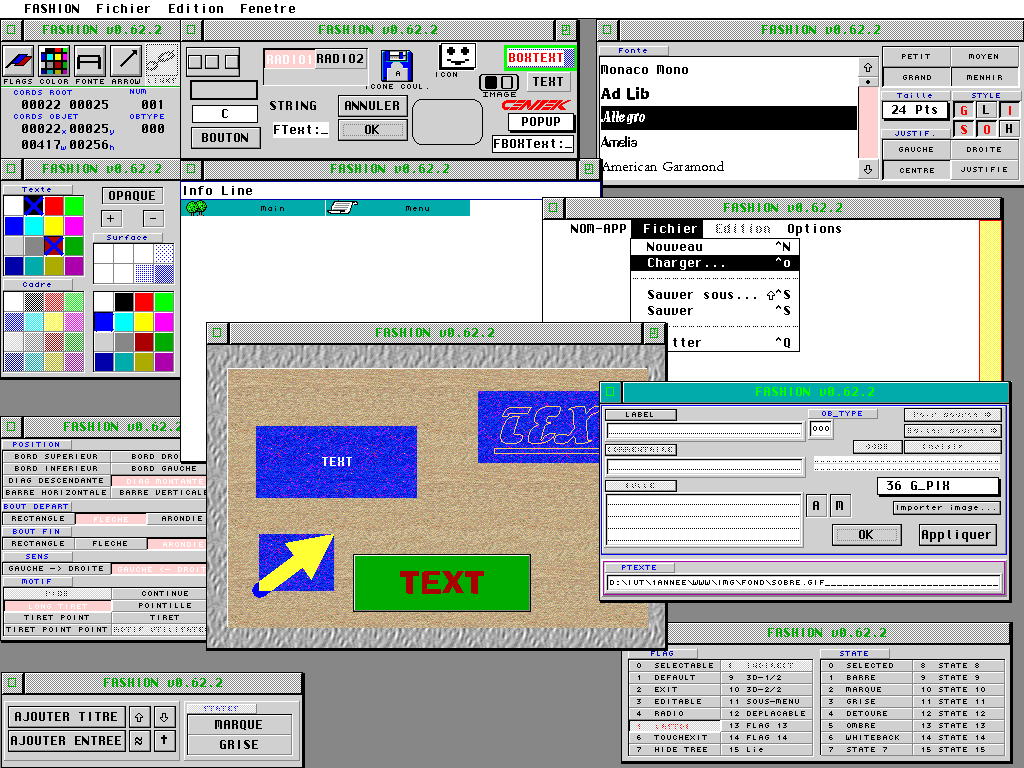Click the minus button under OPAQUE

tap(153, 219)
